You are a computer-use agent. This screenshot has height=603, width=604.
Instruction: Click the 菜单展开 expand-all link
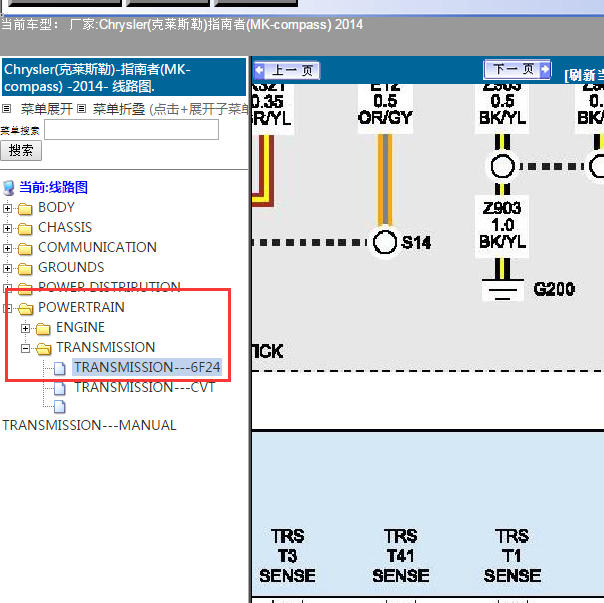(47, 109)
